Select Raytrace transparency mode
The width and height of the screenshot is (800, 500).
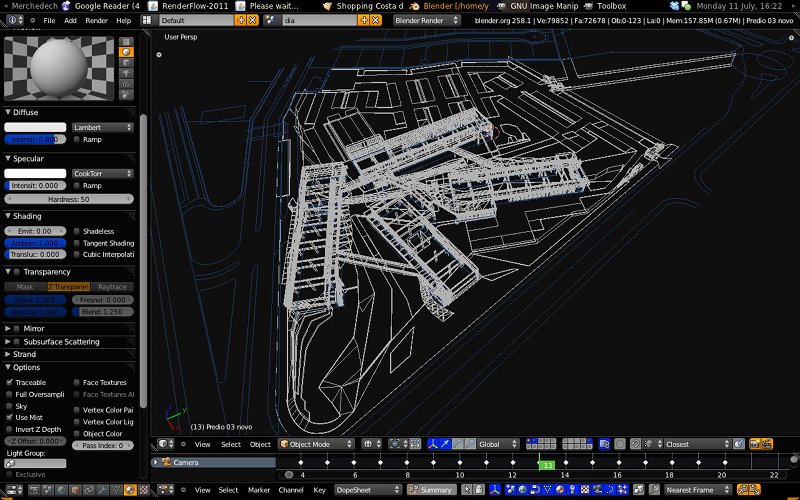pyautogui.click(x=112, y=287)
